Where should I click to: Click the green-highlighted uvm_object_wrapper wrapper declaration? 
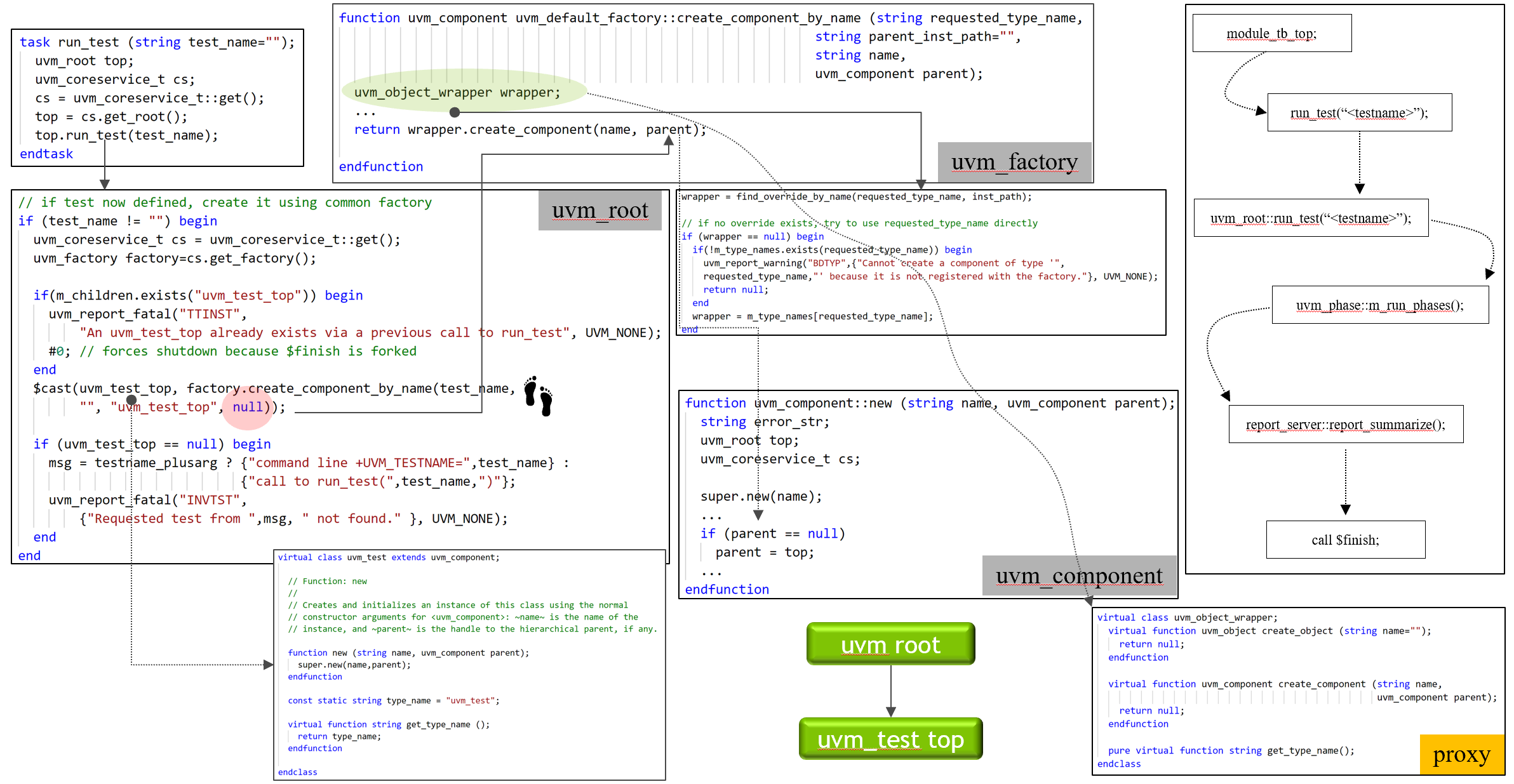pos(457,92)
